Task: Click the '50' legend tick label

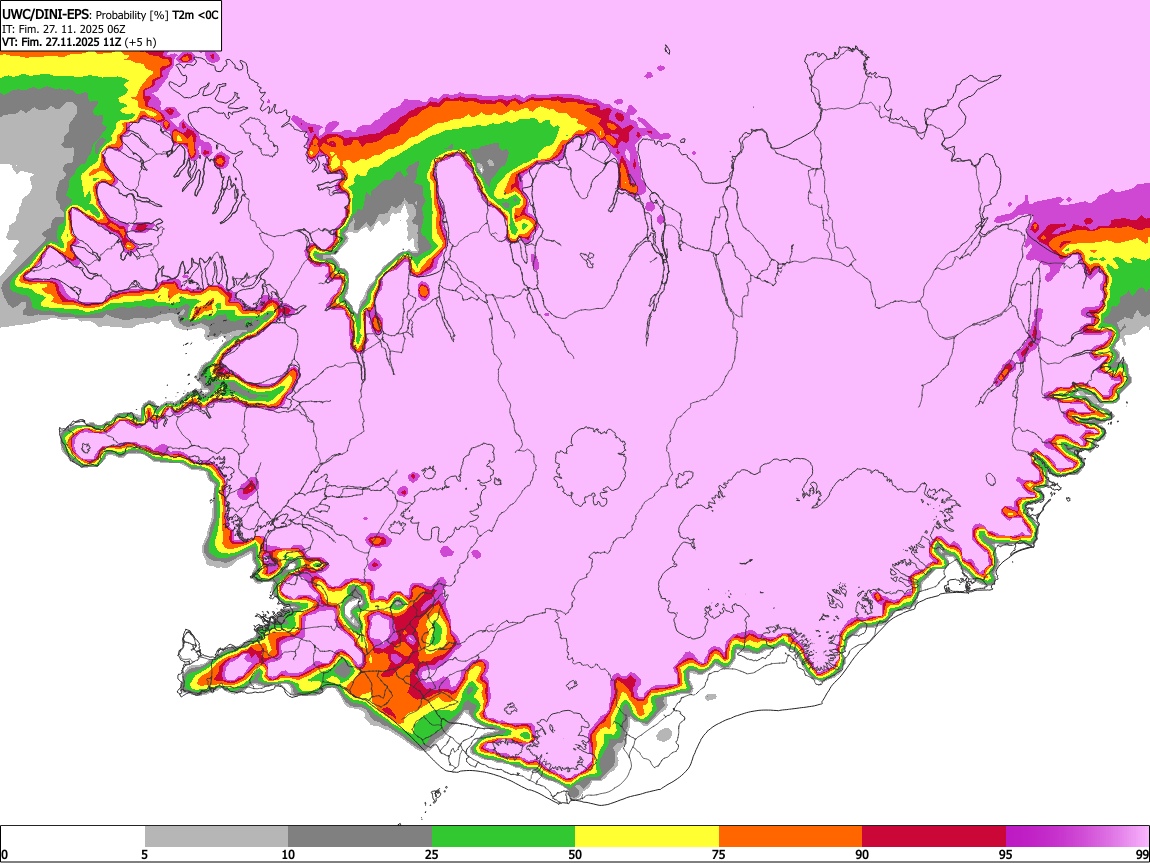Action: click(575, 855)
